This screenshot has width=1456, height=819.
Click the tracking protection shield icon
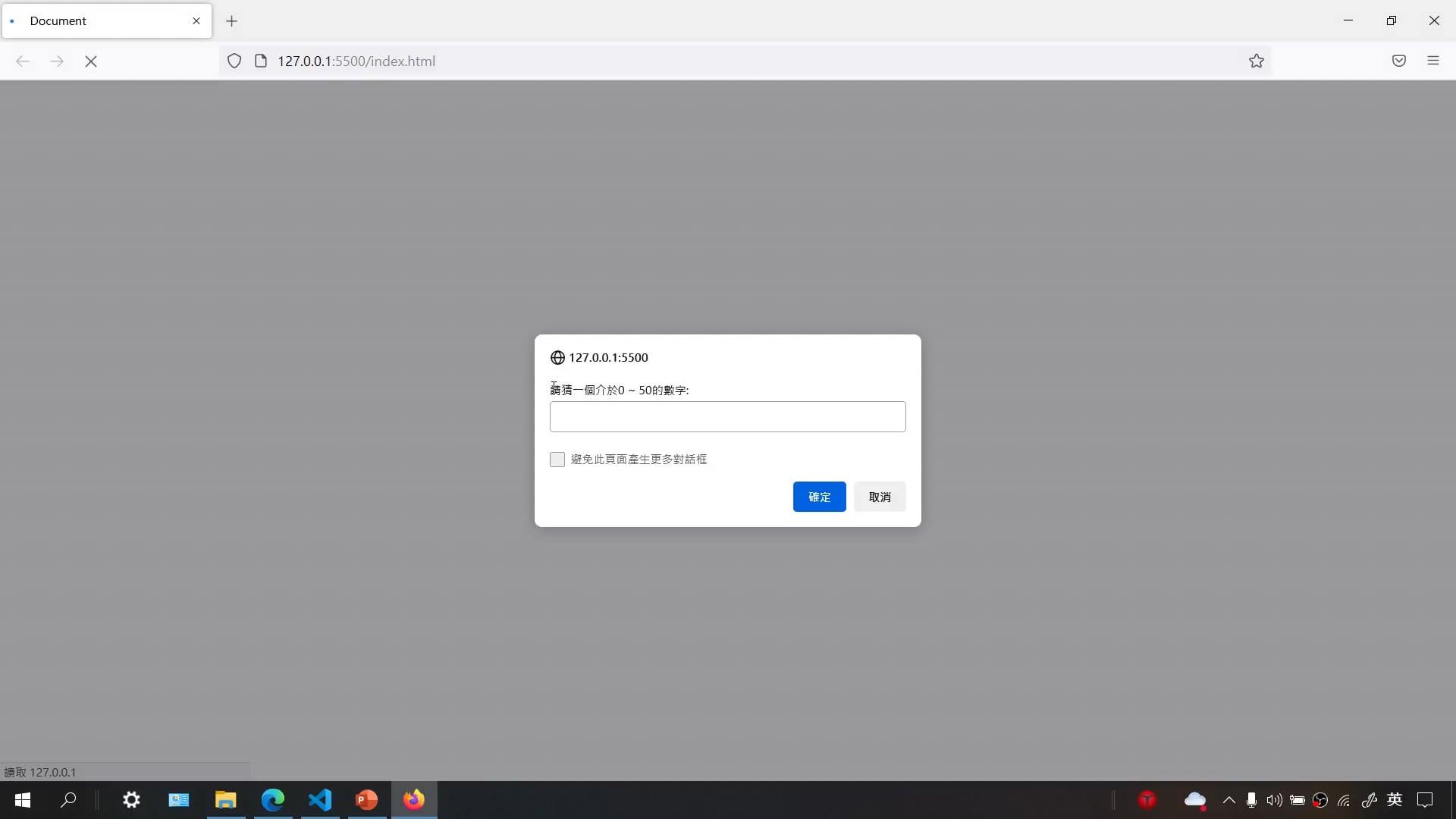click(x=234, y=61)
